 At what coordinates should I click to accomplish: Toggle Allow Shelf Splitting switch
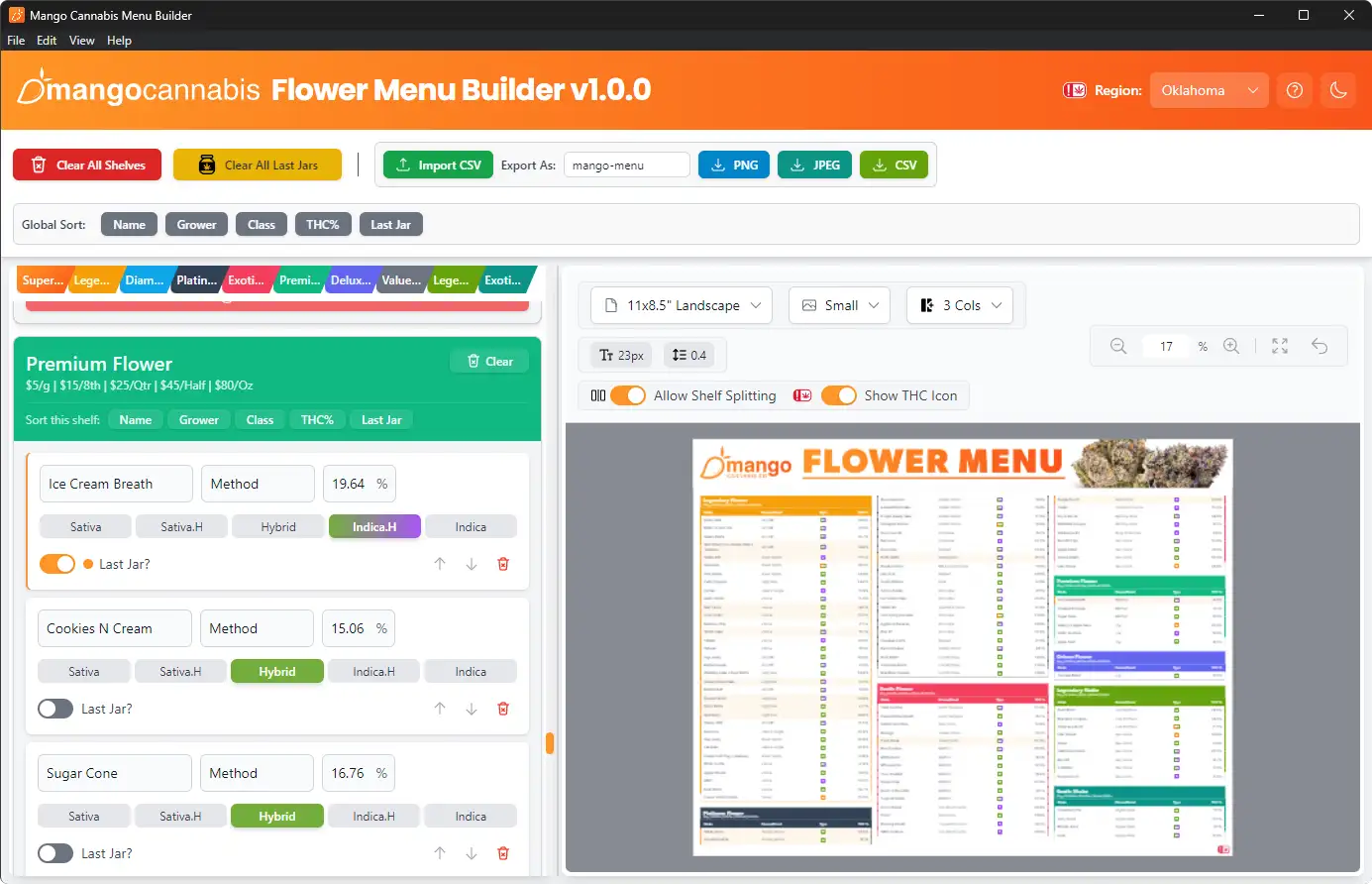point(628,395)
